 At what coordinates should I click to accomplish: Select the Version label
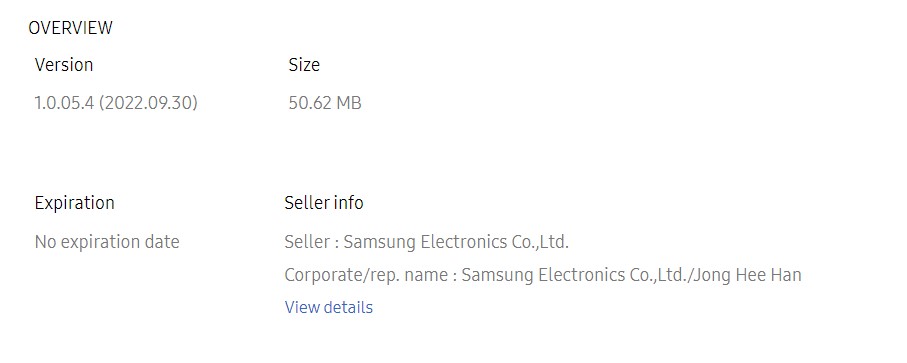[x=64, y=65]
